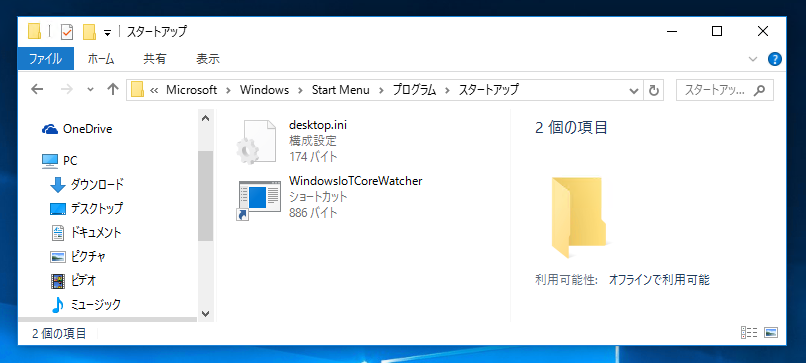The height and width of the screenshot is (363, 806).
Task: Minimize the スタートアップ window
Action: click(x=671, y=32)
